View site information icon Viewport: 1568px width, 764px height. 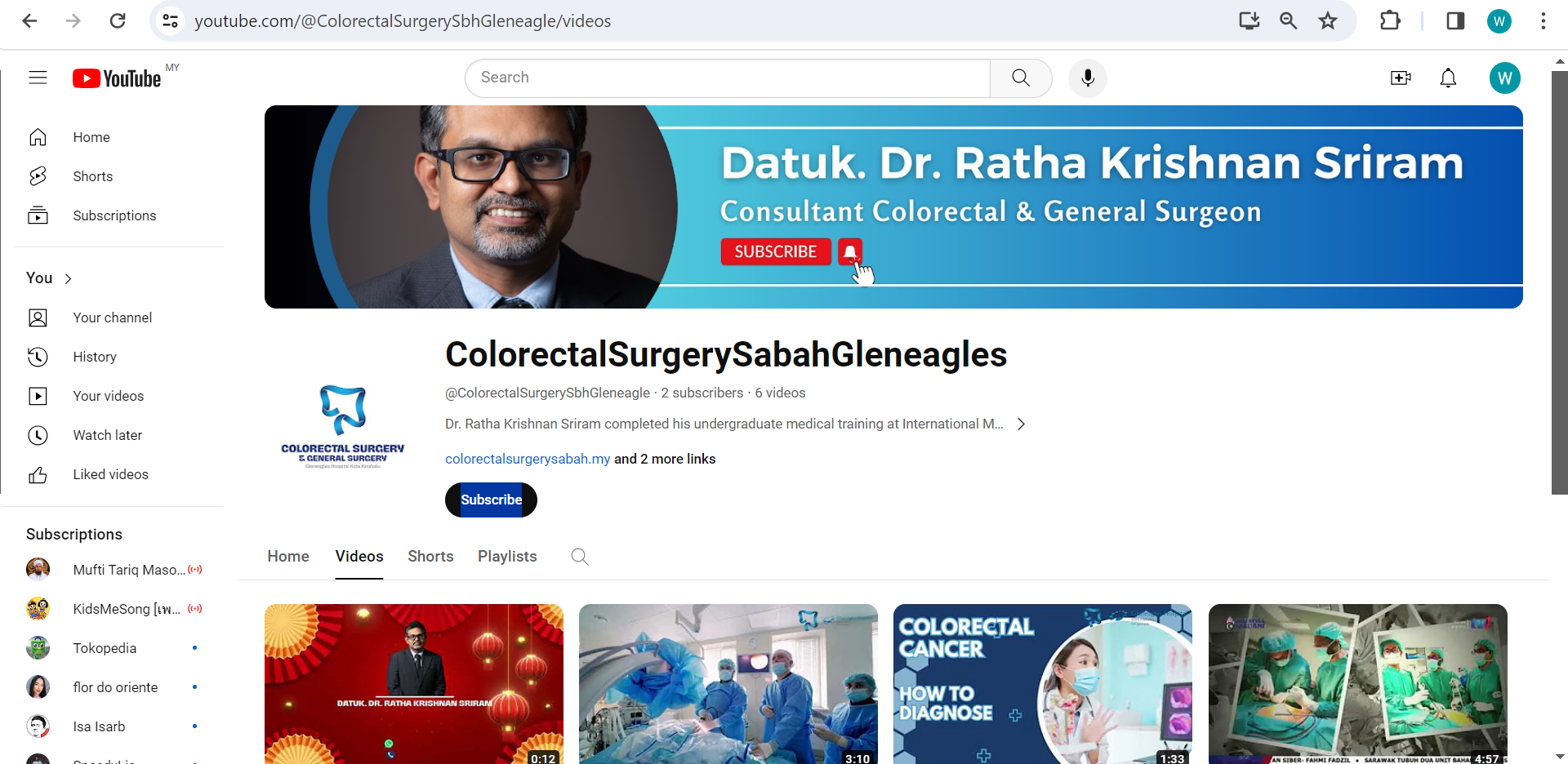[x=170, y=20]
